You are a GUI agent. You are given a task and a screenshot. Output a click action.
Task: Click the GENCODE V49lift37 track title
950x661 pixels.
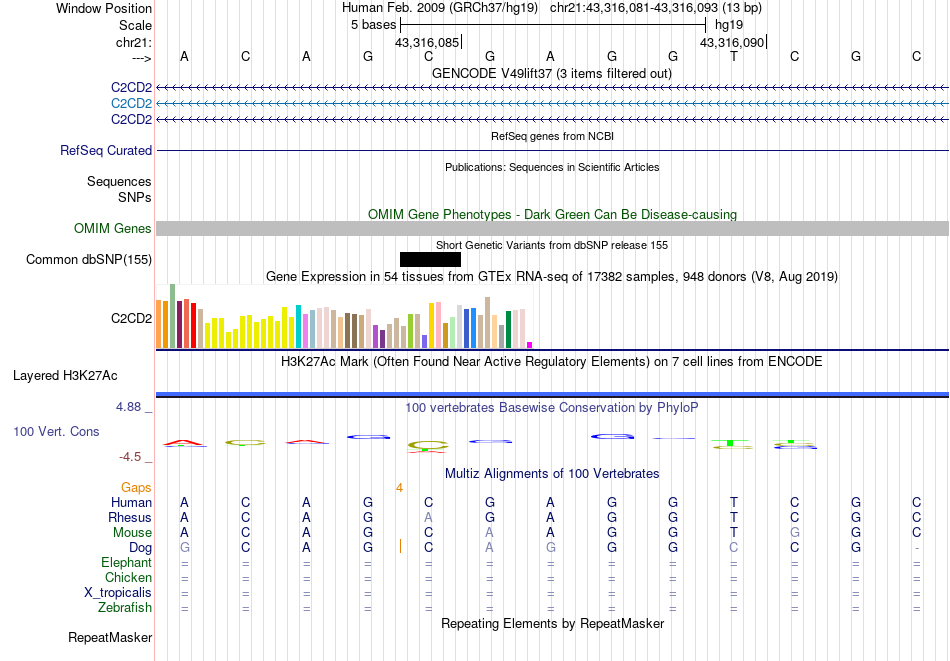552,73
